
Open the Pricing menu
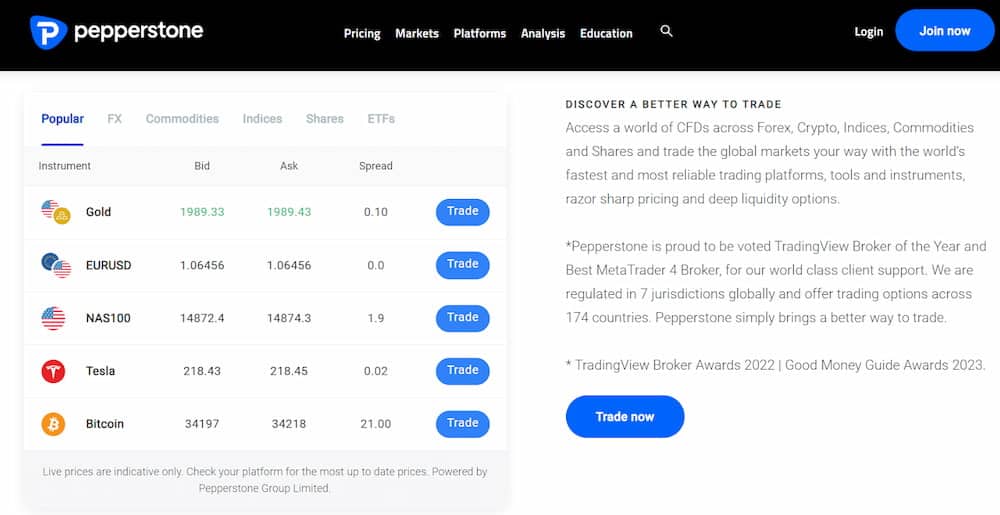click(362, 33)
